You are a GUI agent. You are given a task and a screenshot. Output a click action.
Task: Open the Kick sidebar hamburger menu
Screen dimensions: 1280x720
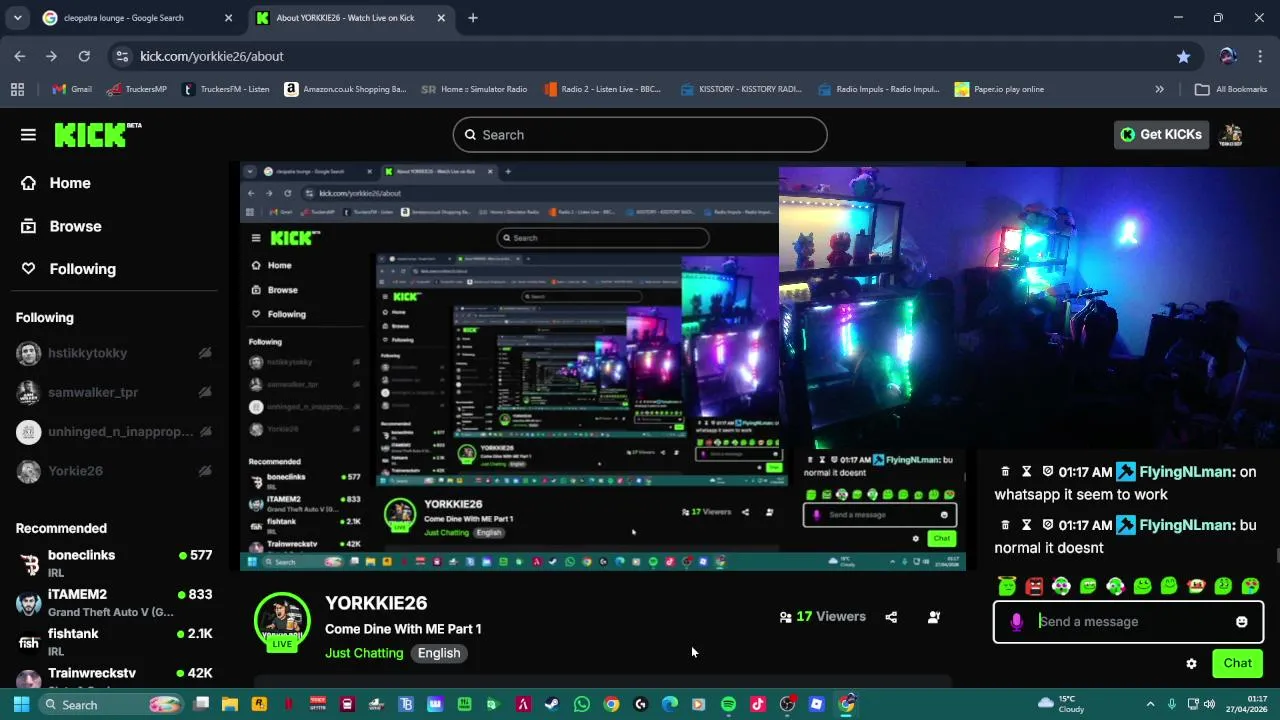point(28,135)
